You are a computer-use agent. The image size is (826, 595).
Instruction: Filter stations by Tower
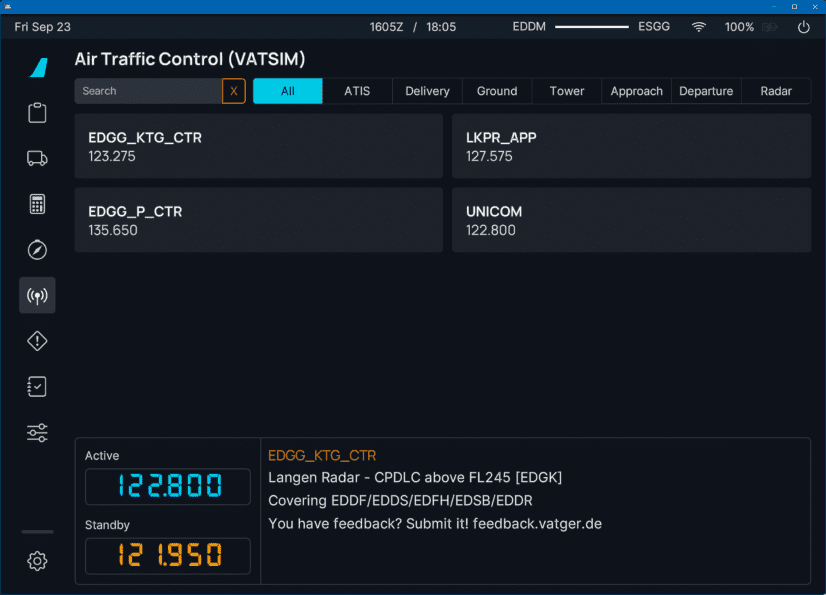coord(567,91)
